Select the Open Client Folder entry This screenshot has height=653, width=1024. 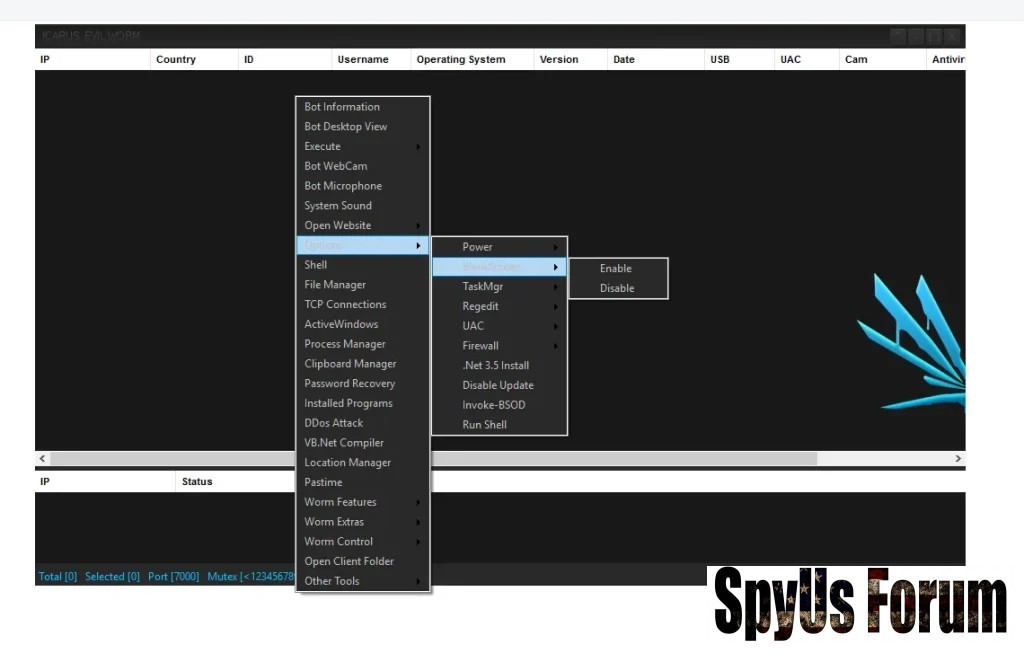tap(349, 562)
